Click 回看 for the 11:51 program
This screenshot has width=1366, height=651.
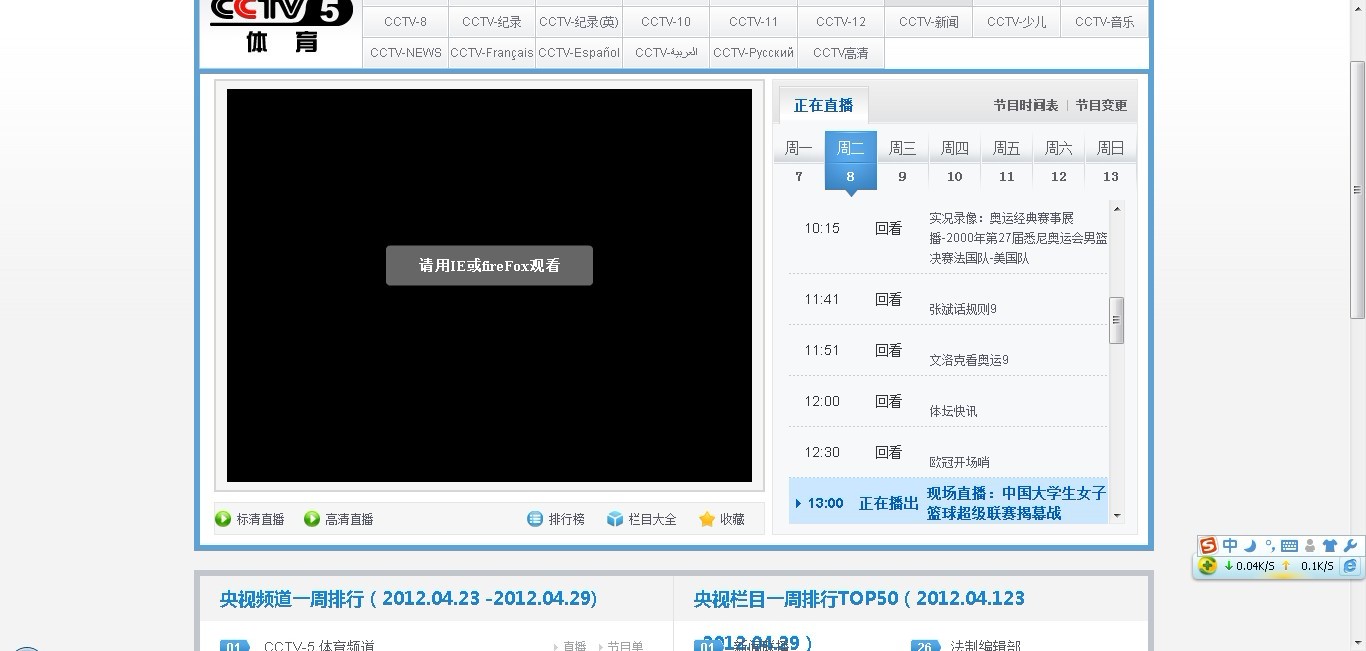(888, 350)
